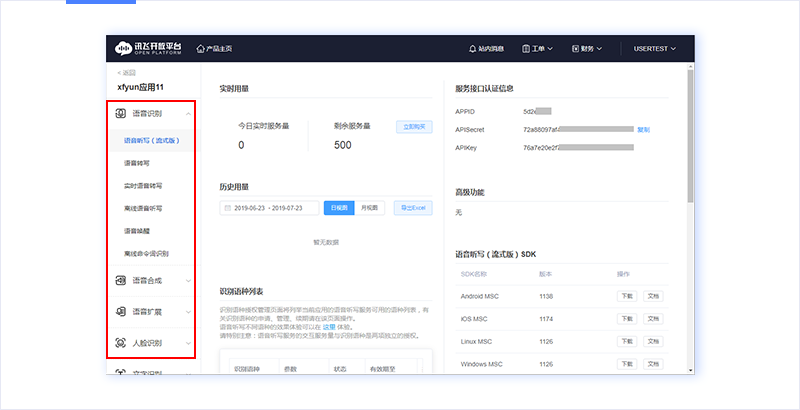Go to 产品主页 in top bar
This screenshot has width=800, height=410.
(x=214, y=49)
